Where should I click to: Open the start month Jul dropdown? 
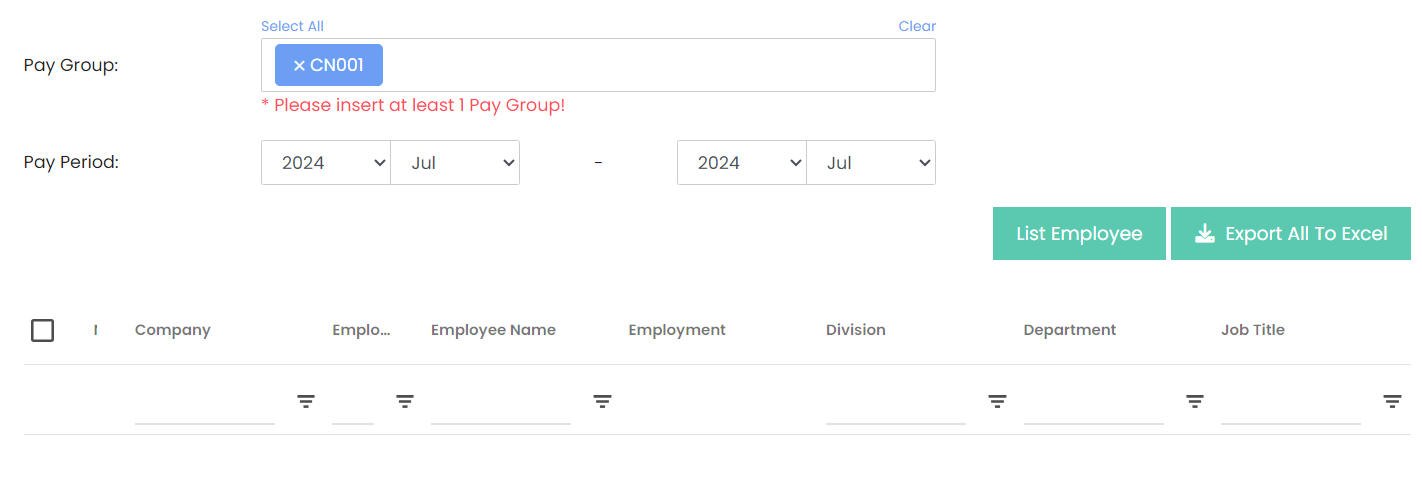pyautogui.click(x=455, y=163)
